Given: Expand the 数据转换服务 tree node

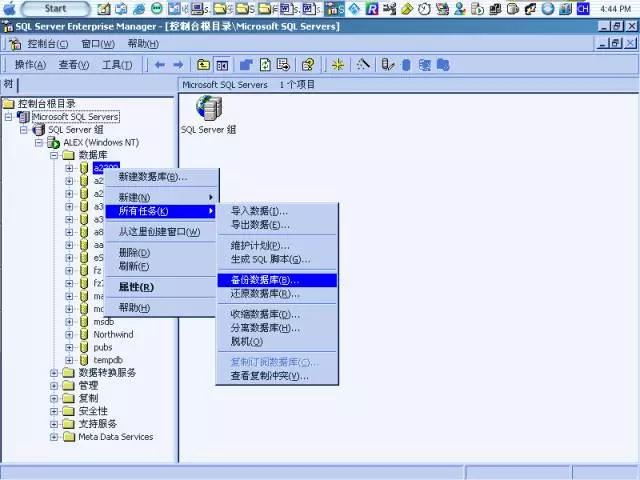Looking at the screenshot, I should (55, 372).
